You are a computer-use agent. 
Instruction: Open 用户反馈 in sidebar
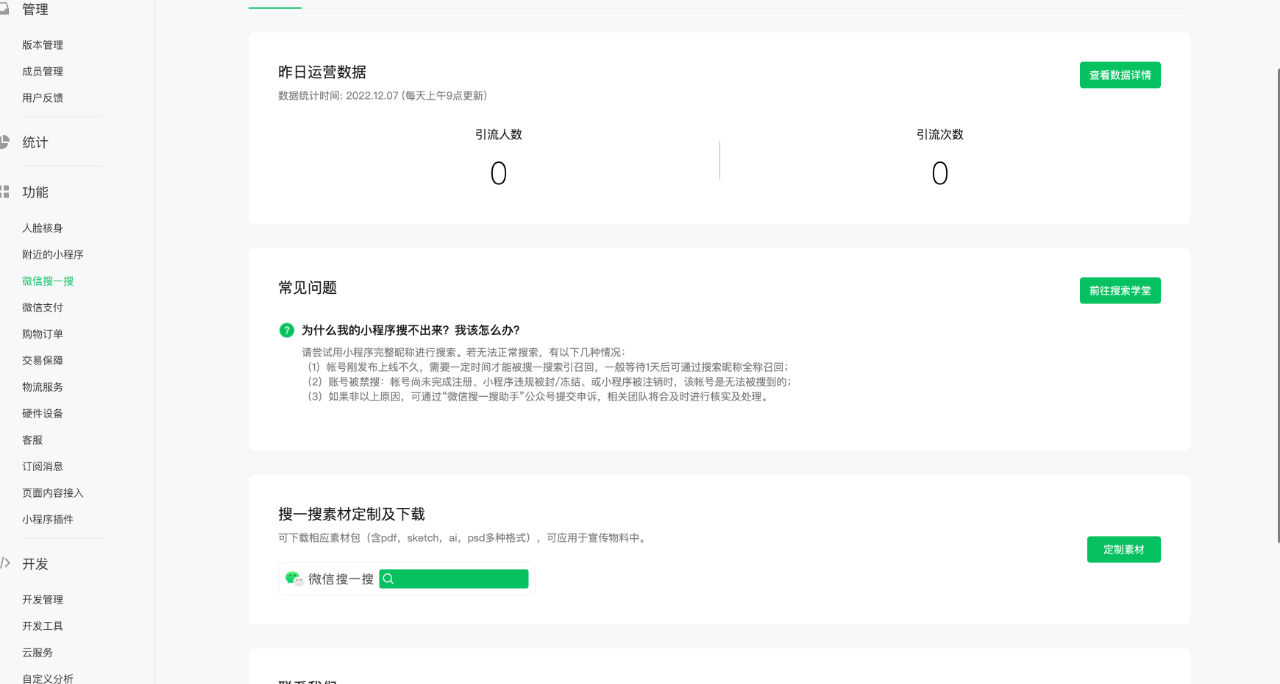pos(43,98)
